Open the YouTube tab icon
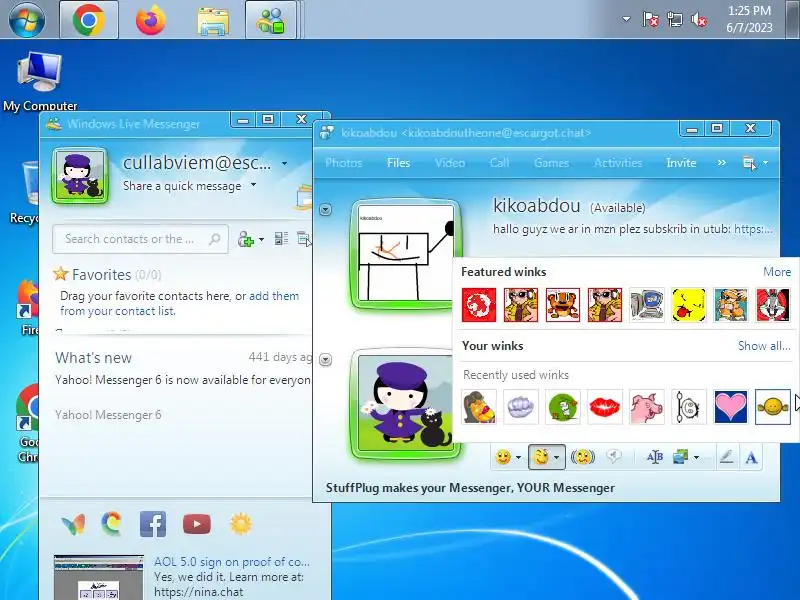 (196, 524)
